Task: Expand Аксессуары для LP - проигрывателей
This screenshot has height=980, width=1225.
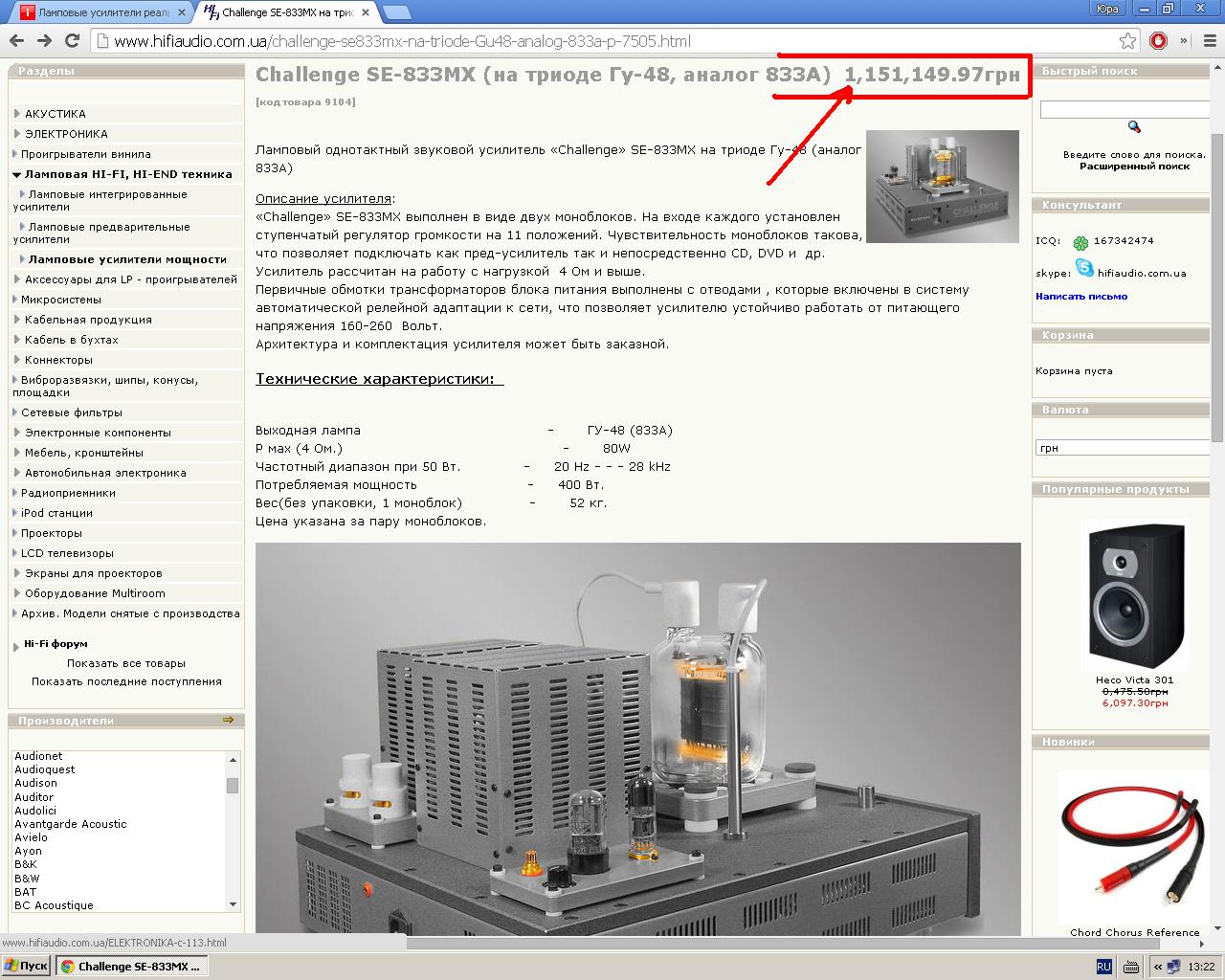Action: point(131,279)
